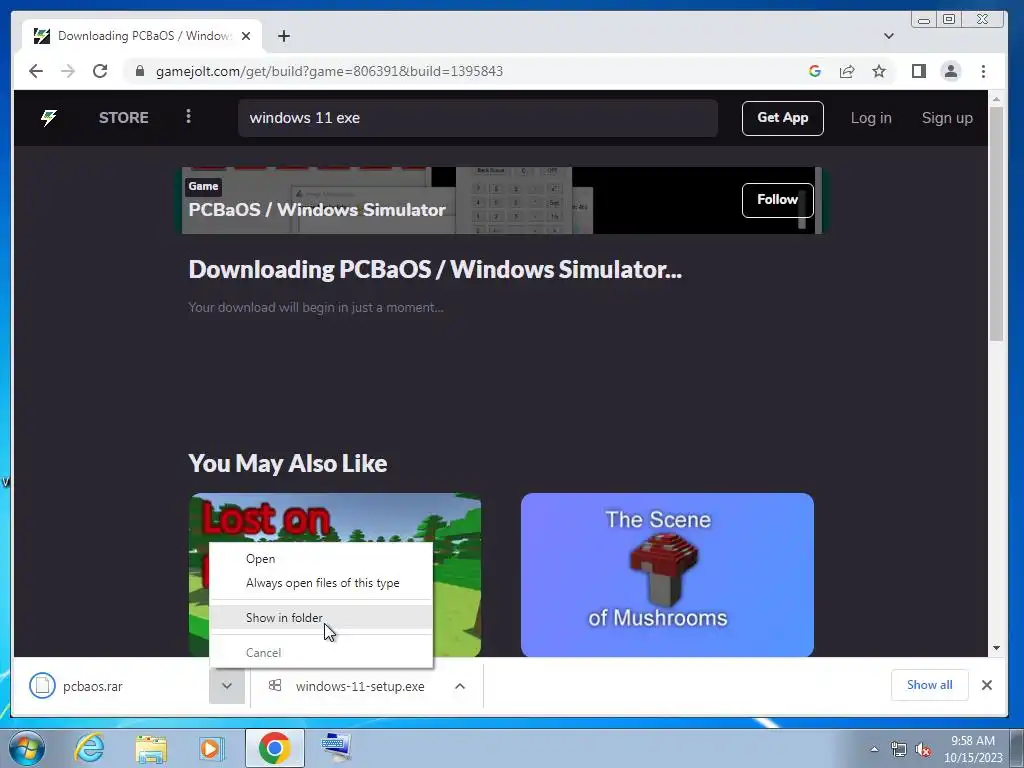Focus the search field containing windows 11 exe
The height and width of the screenshot is (768, 1024).
tap(477, 118)
